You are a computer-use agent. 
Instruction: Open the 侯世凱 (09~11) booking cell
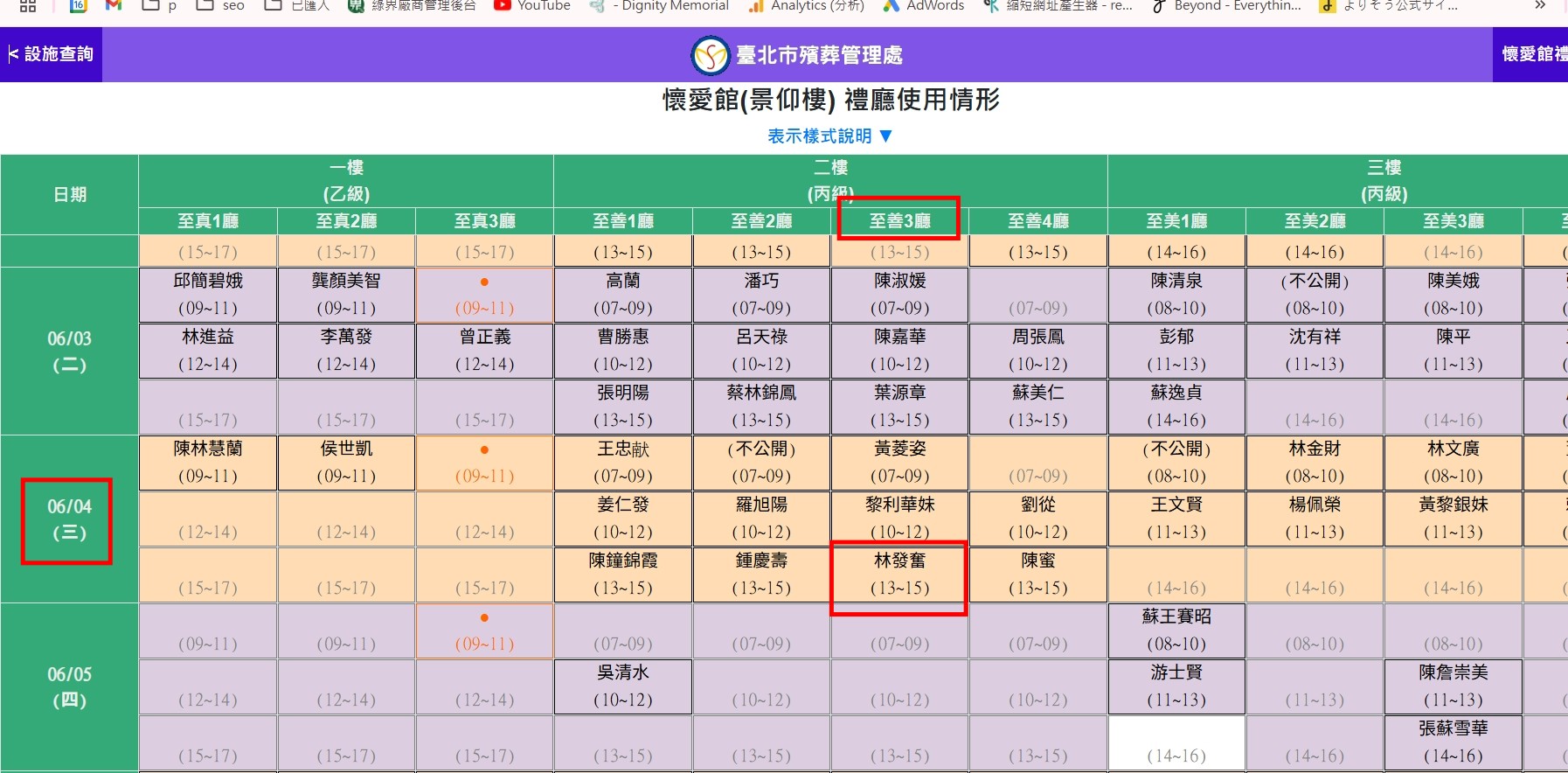click(x=346, y=463)
